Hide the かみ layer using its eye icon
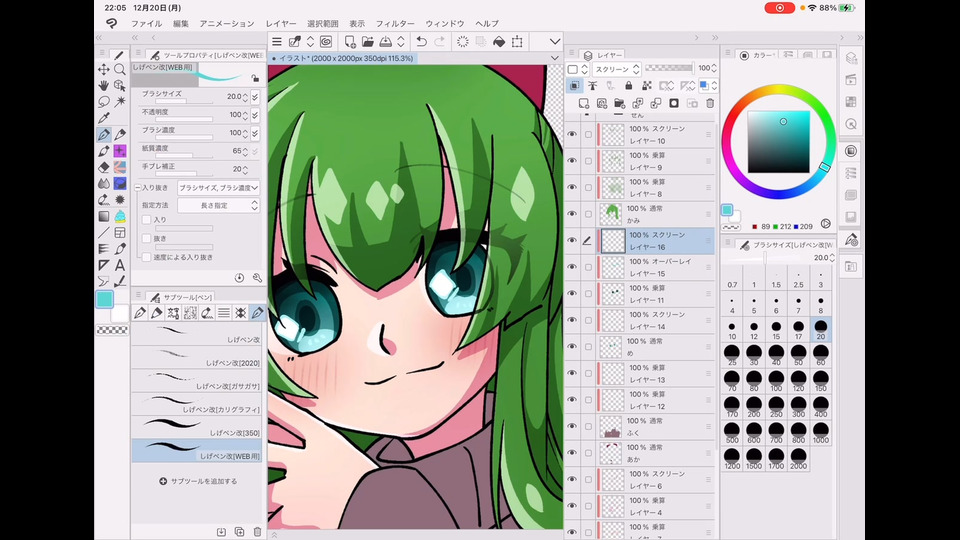This screenshot has width=960, height=540. [x=573, y=213]
